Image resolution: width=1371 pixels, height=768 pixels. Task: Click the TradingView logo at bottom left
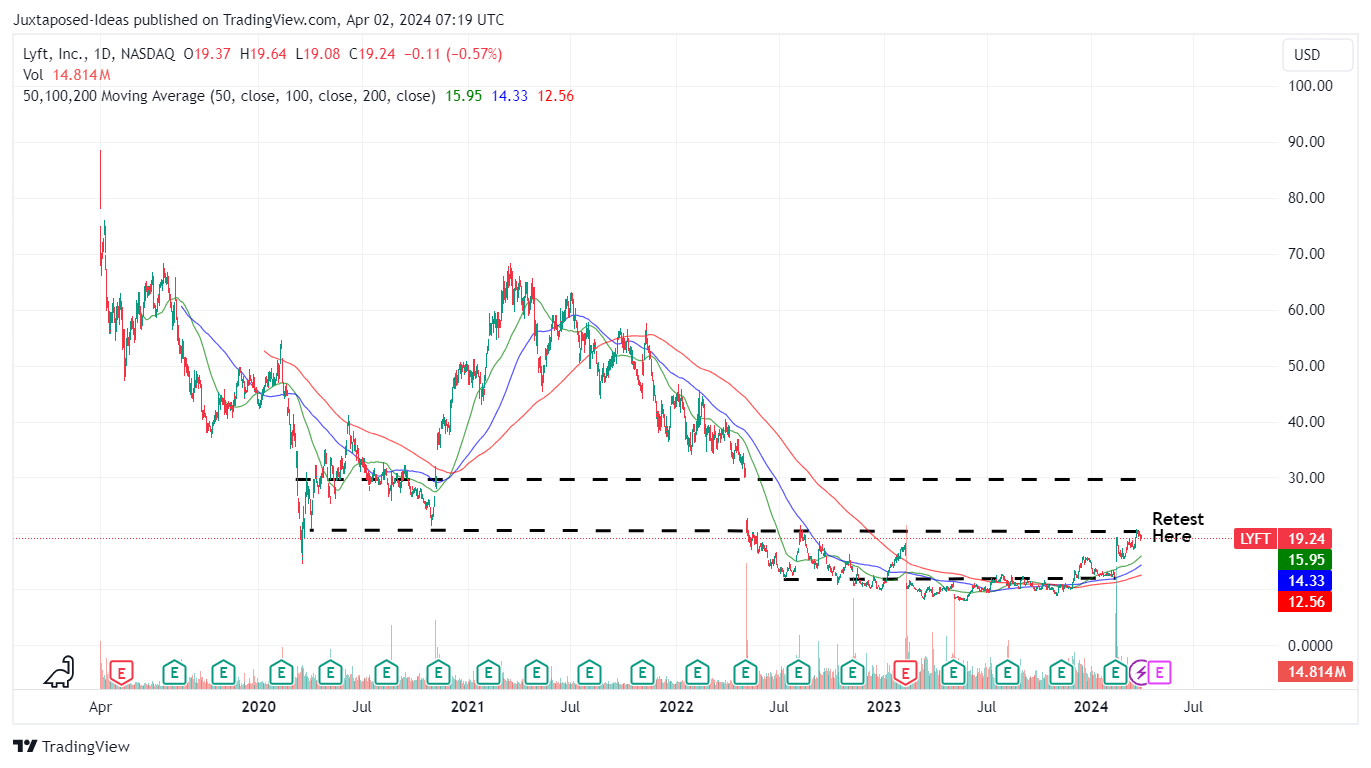click(x=71, y=746)
